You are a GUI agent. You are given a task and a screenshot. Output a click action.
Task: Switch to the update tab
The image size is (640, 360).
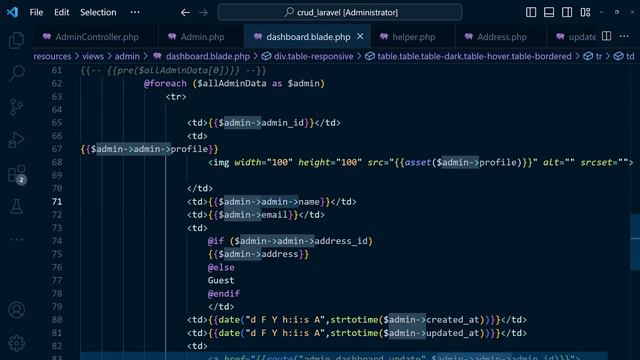point(576,37)
